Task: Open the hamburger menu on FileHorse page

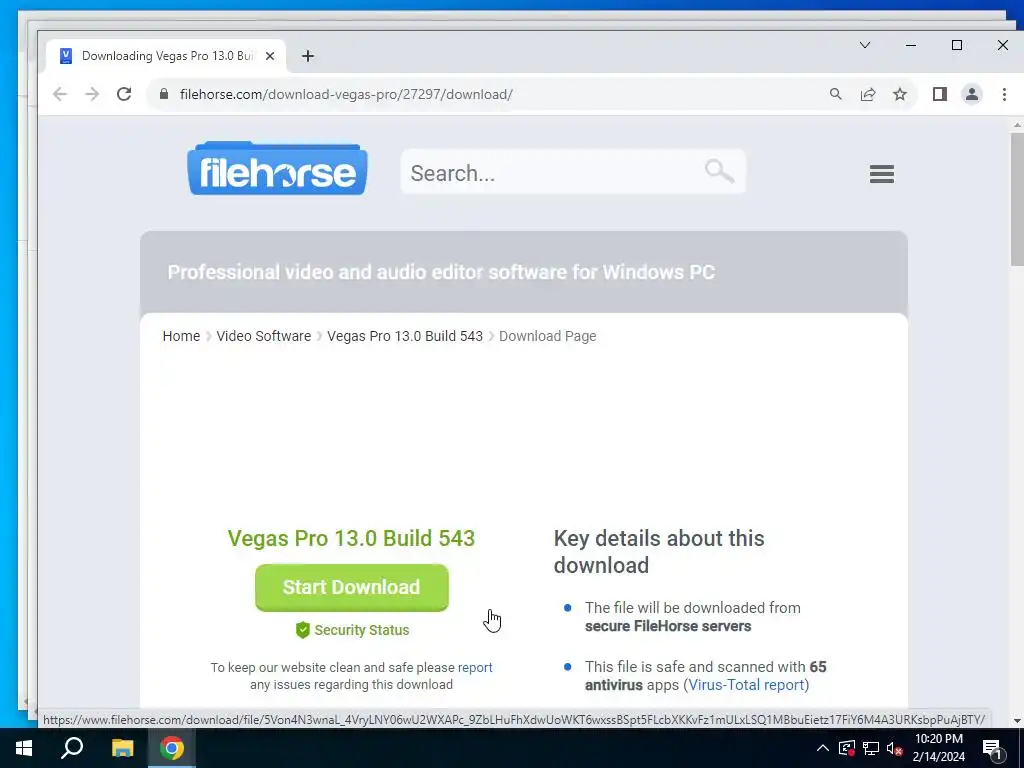Action: 882,174
